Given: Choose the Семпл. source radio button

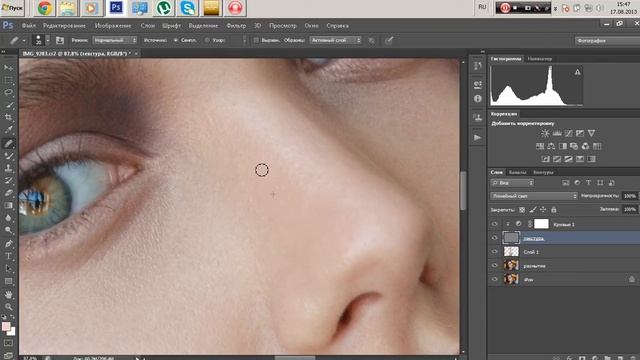Looking at the screenshot, I should click(176, 40).
